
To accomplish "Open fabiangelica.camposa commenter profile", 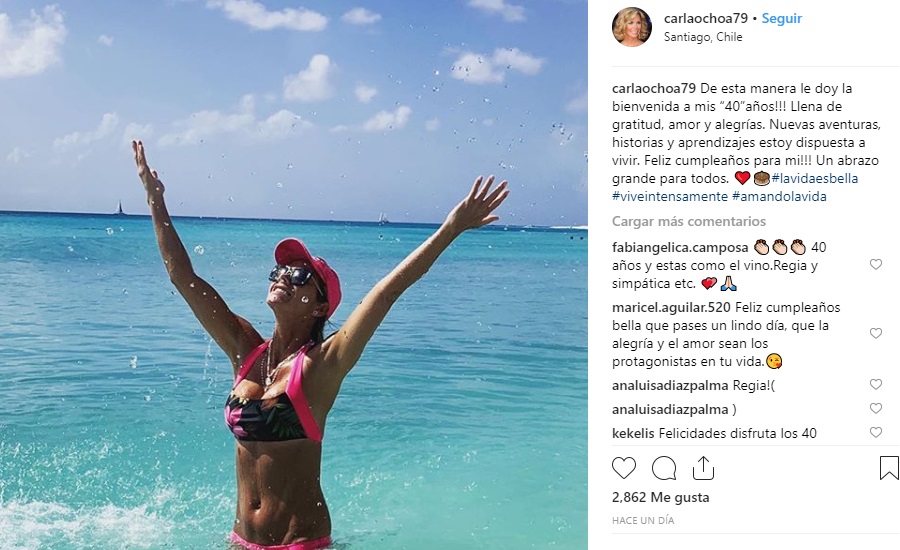I will 680,247.
